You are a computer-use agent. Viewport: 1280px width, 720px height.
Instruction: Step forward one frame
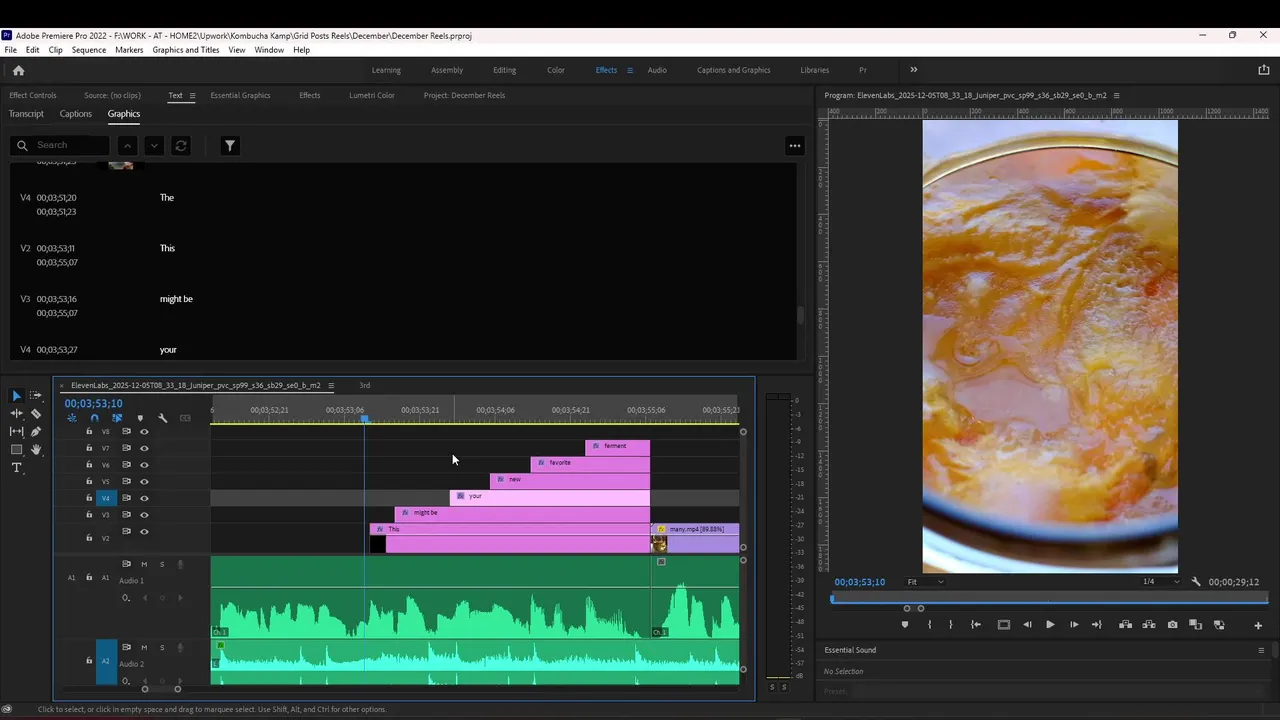point(1074,625)
